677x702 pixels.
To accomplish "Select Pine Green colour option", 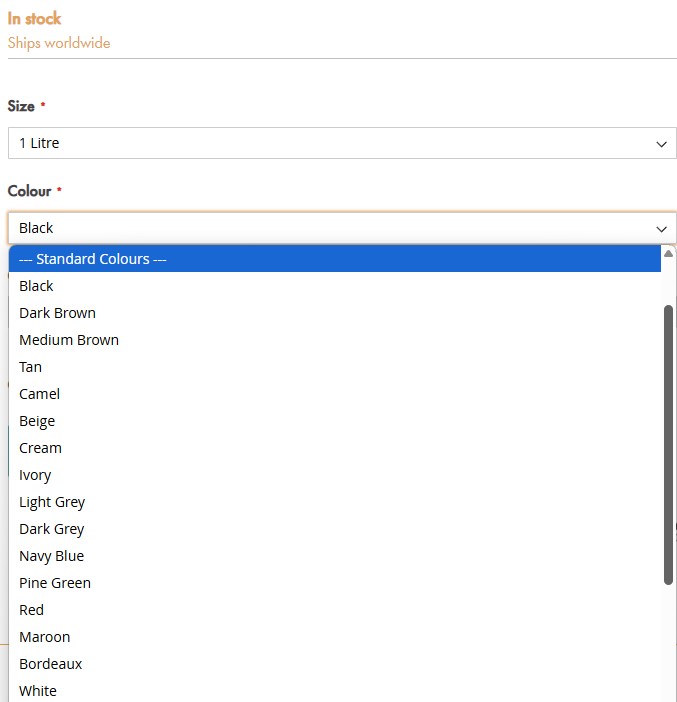I will point(334,583).
